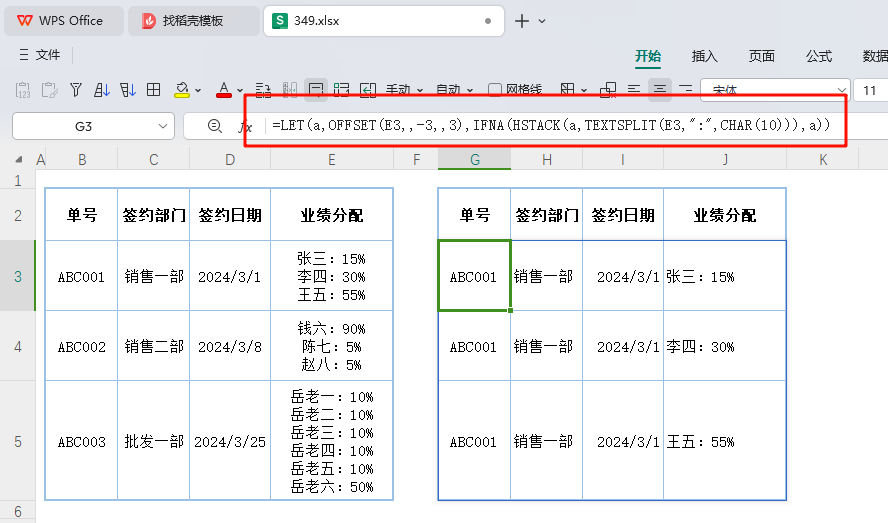The image size is (888, 523).
Task: Click the 签约日期 header in column I
Action: (623, 215)
